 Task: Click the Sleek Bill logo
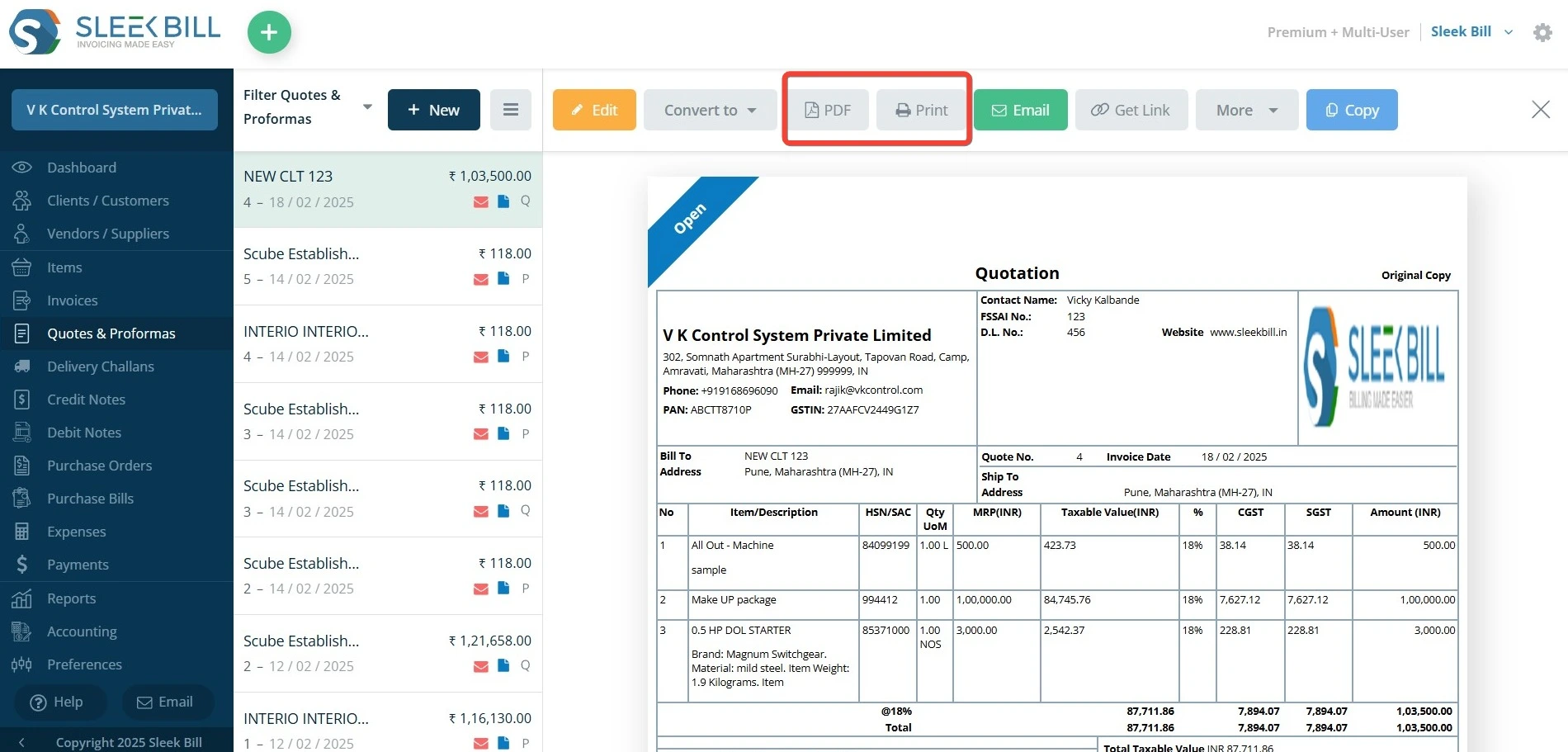[x=115, y=32]
